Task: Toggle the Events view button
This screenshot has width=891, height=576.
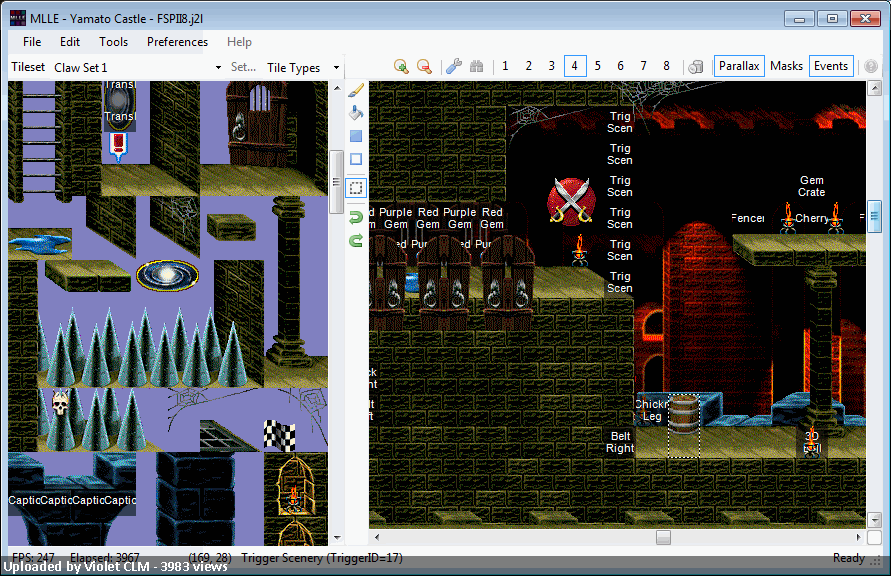Action: pyautogui.click(x=831, y=66)
